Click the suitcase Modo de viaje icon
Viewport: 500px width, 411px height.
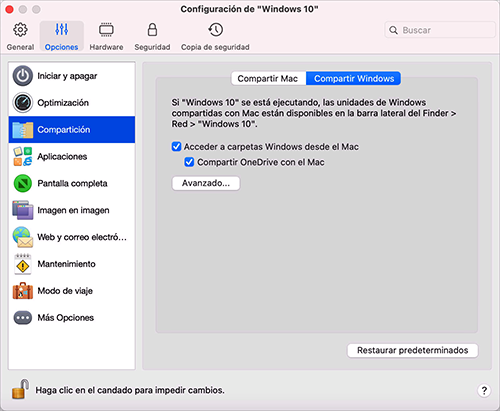(23, 291)
